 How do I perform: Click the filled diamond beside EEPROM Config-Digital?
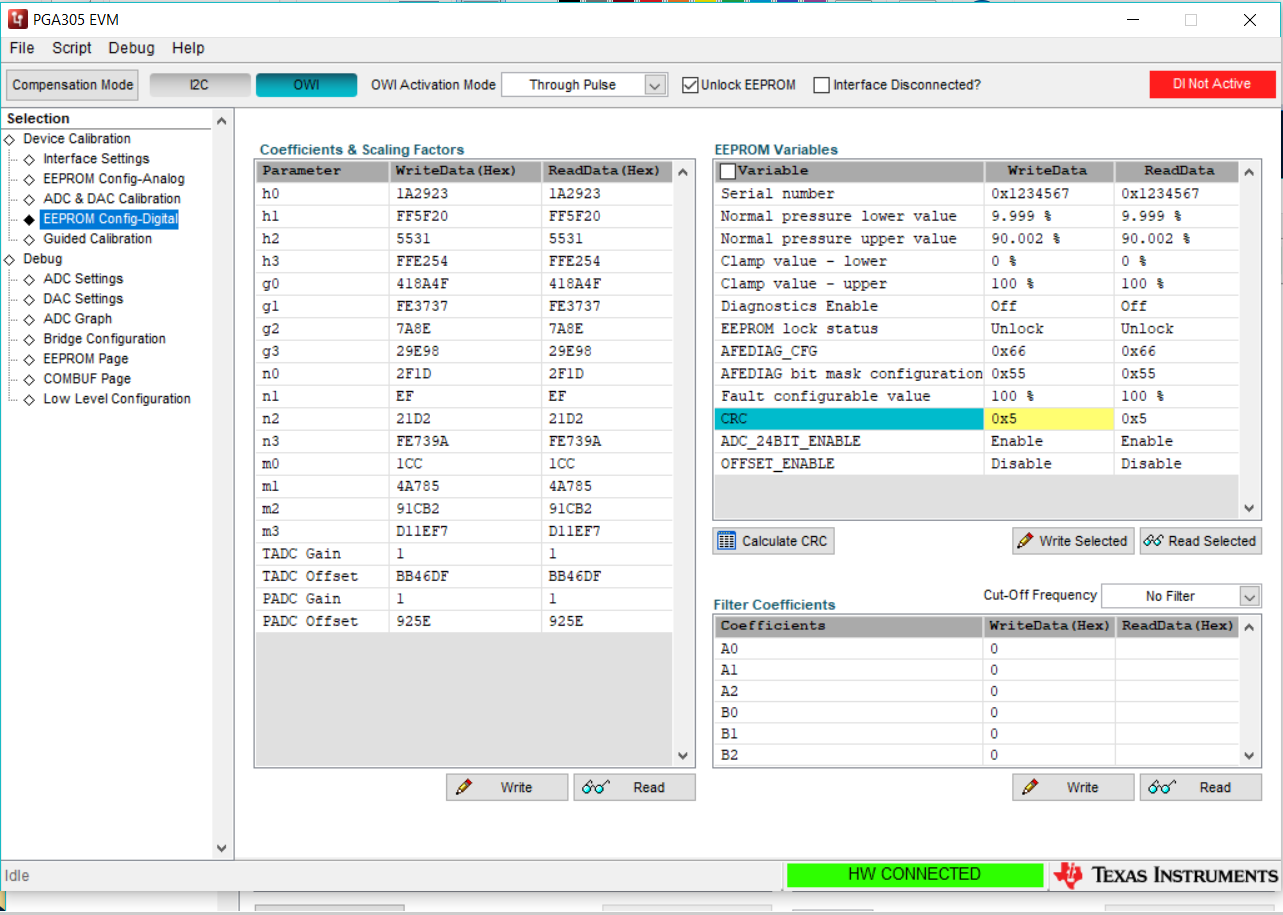pyautogui.click(x=29, y=219)
